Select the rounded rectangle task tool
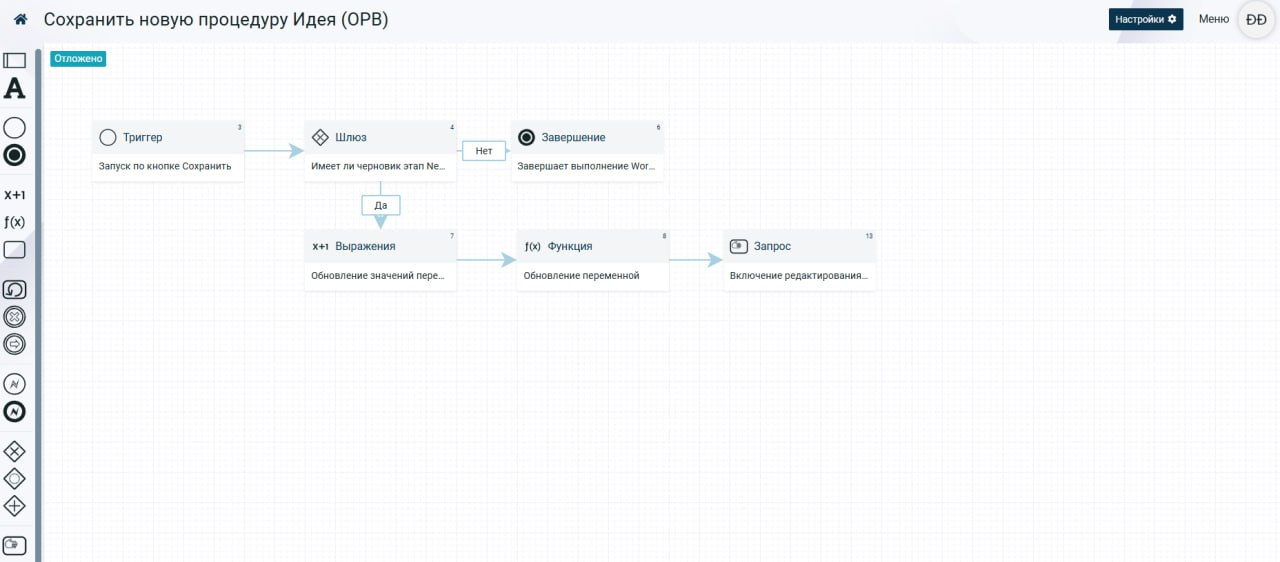This screenshot has height=562, width=1280. 15,249
